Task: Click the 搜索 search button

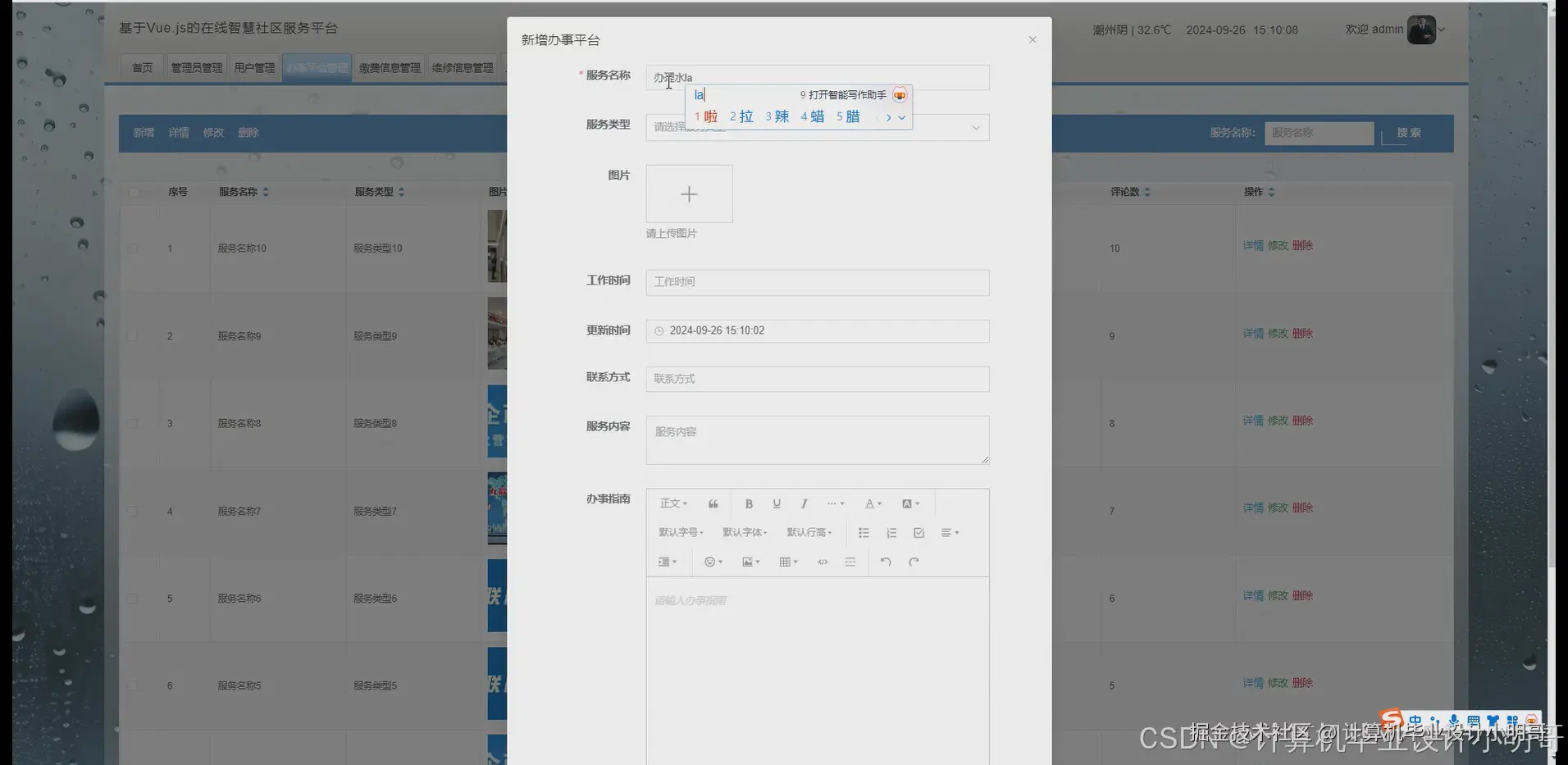Action: [x=1408, y=133]
